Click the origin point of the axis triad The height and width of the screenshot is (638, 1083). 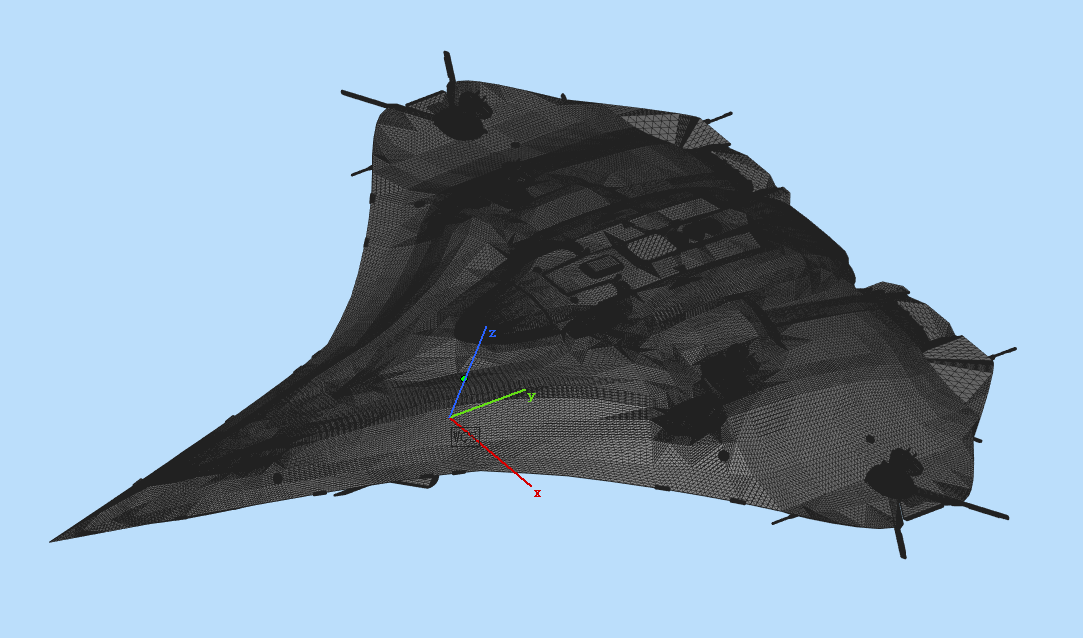tap(450, 418)
